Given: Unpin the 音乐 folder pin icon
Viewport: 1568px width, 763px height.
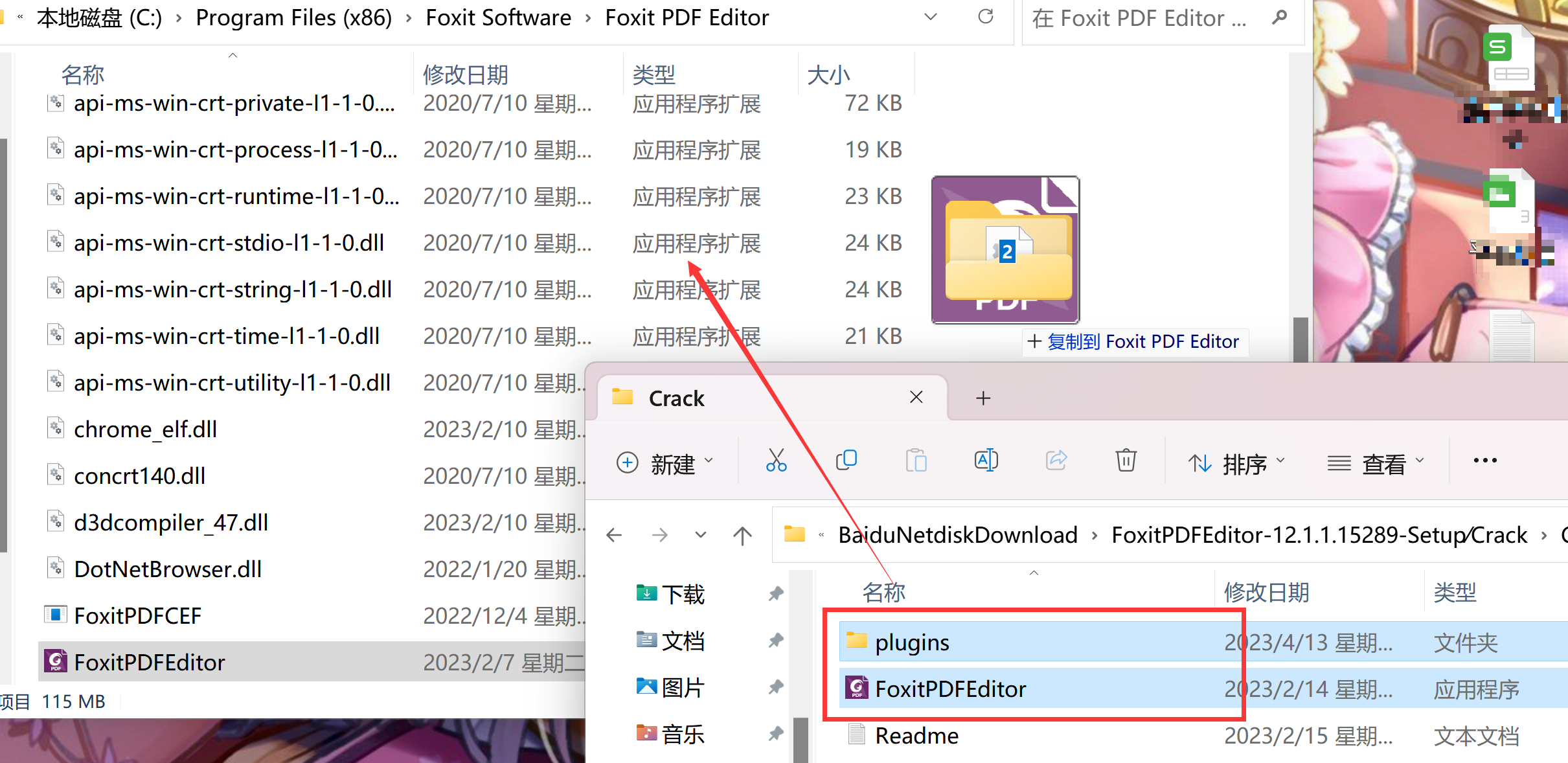Looking at the screenshot, I should [x=775, y=734].
